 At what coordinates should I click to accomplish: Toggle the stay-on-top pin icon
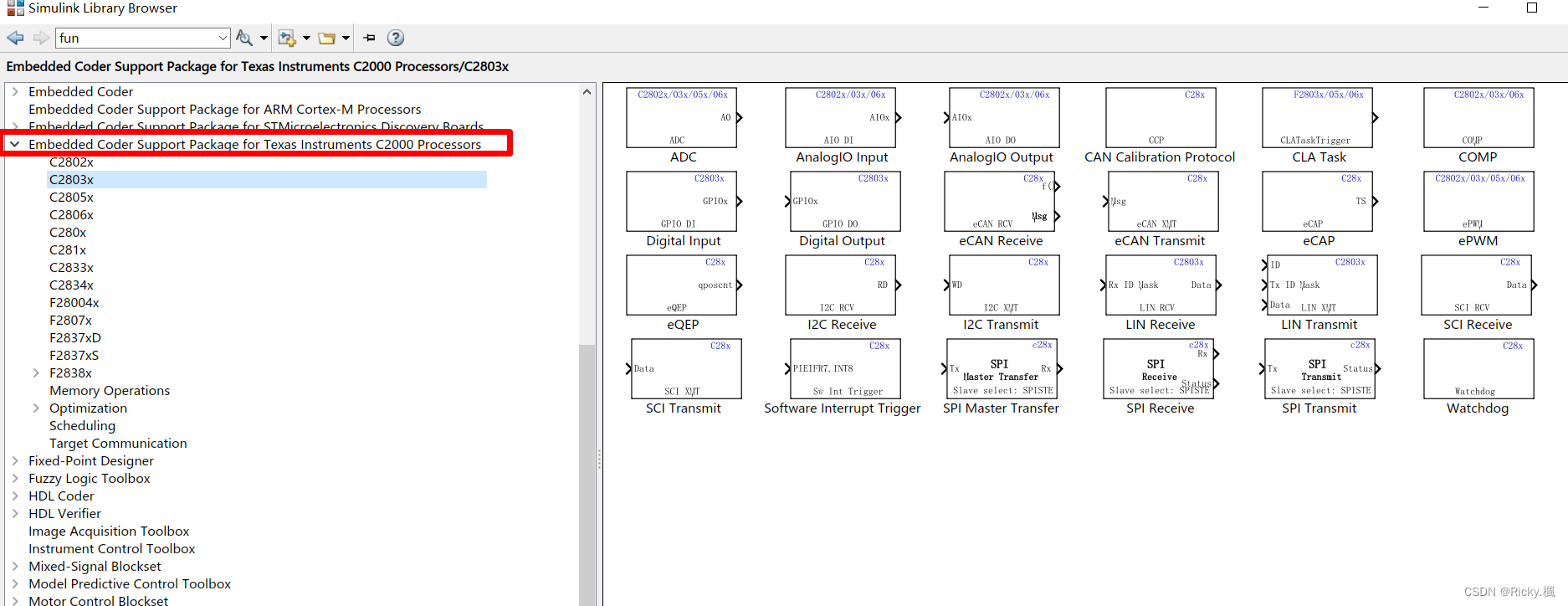(369, 38)
